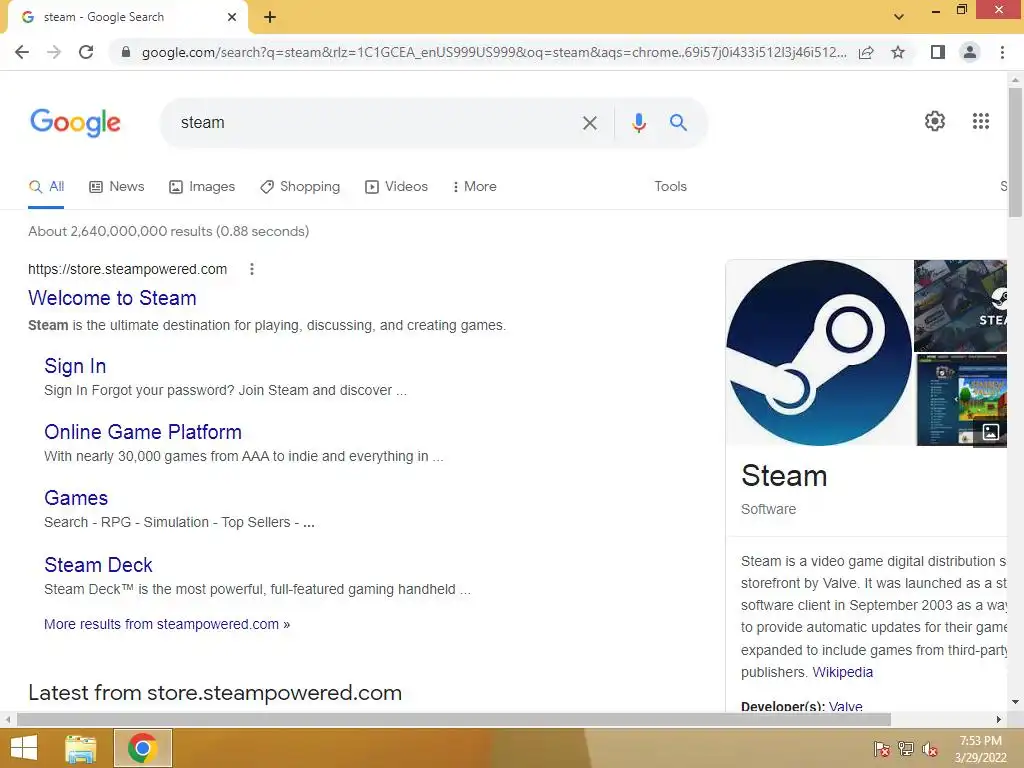
Task: Open Google quick settings gear
Action: (x=935, y=121)
